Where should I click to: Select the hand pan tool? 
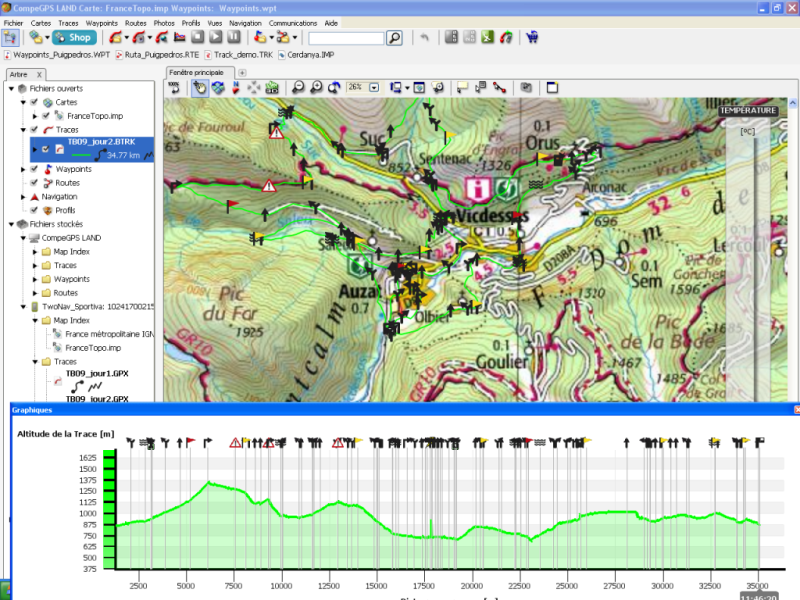coord(200,88)
